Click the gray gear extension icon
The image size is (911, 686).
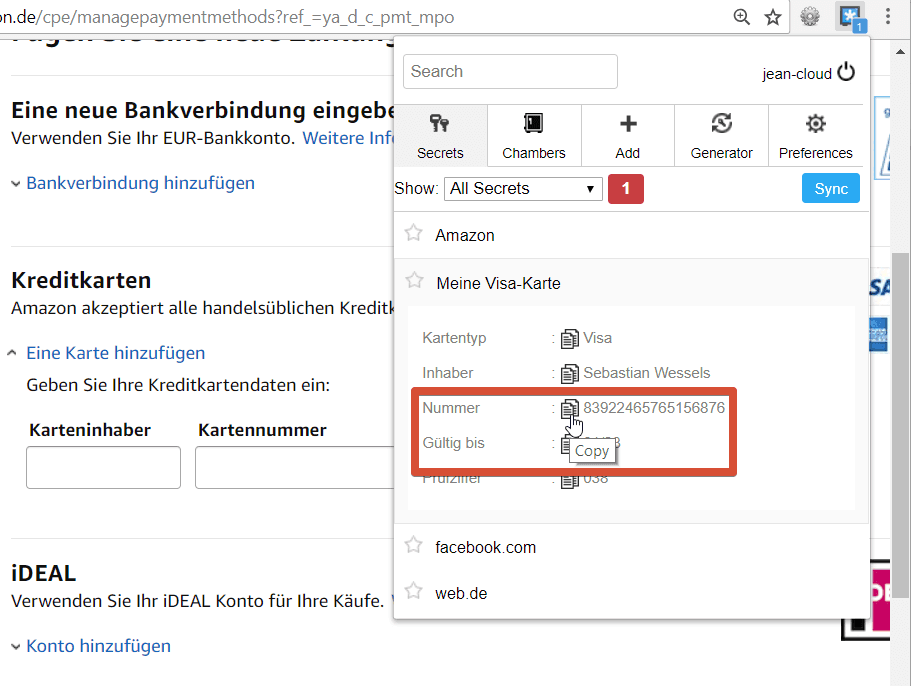pyautogui.click(x=810, y=16)
